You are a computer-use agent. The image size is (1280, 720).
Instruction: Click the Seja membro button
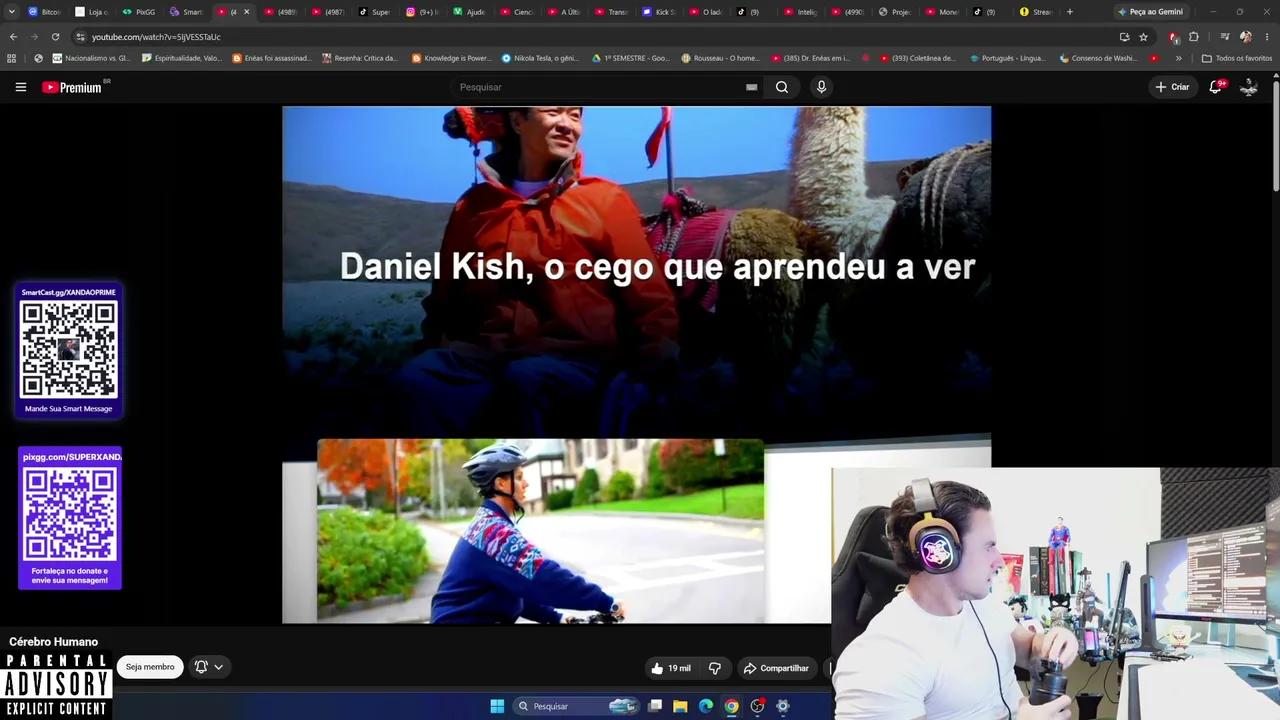point(150,667)
